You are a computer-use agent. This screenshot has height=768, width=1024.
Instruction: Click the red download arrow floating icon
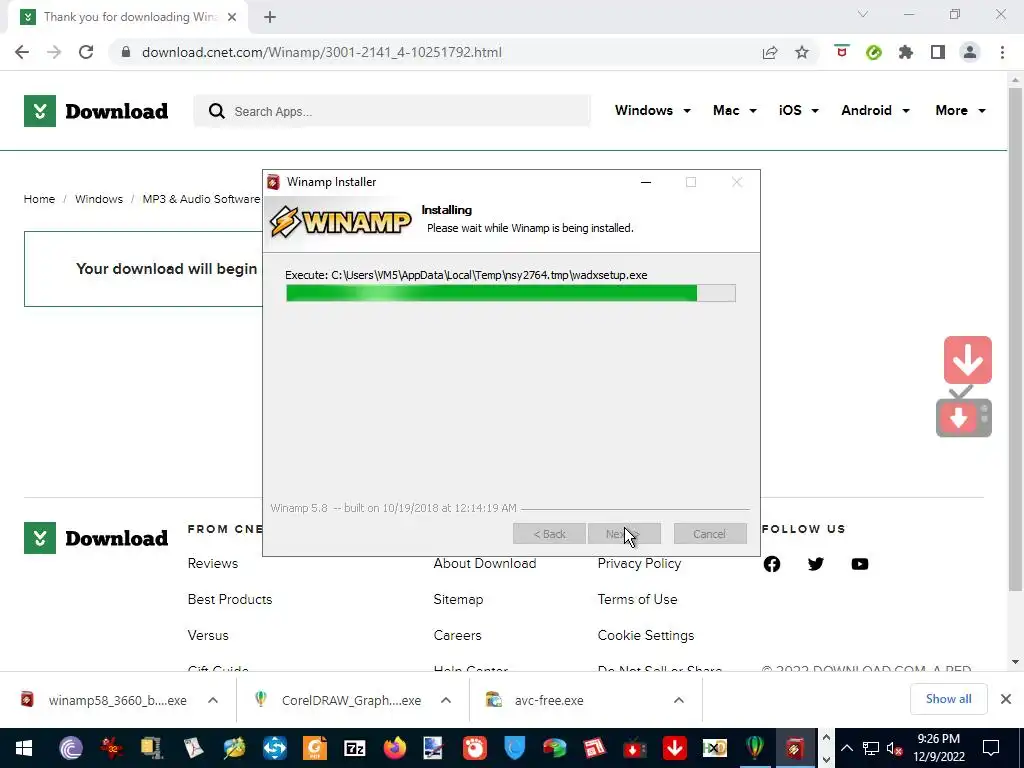point(967,360)
